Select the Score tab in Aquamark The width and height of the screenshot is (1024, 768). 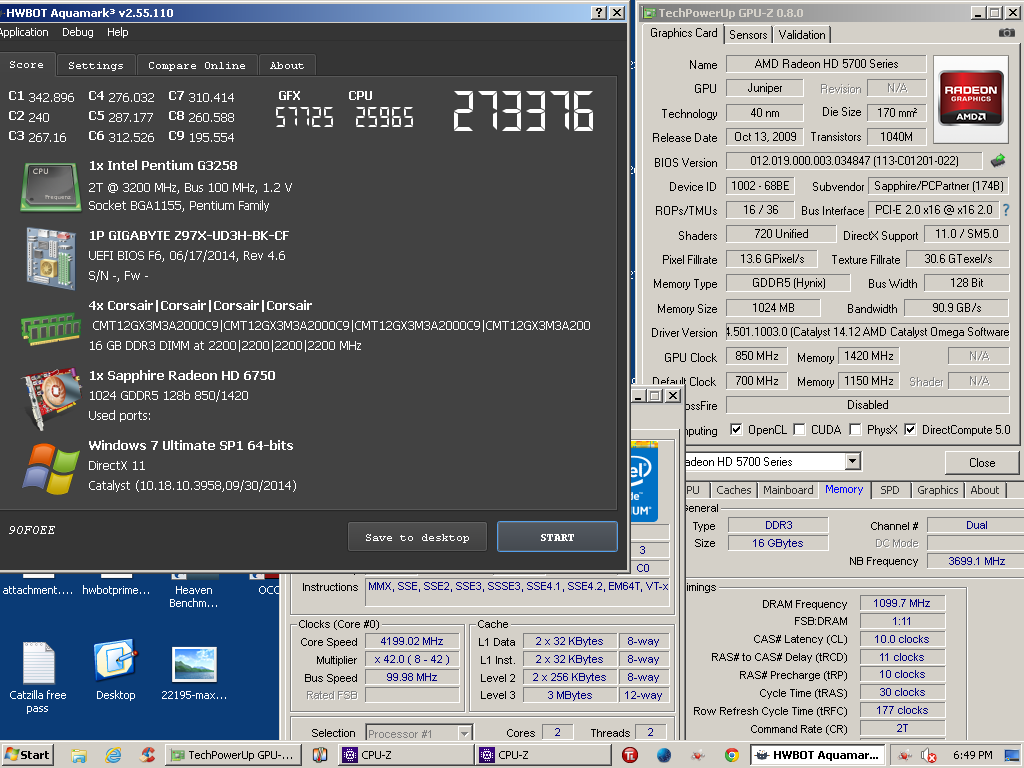click(x=26, y=65)
